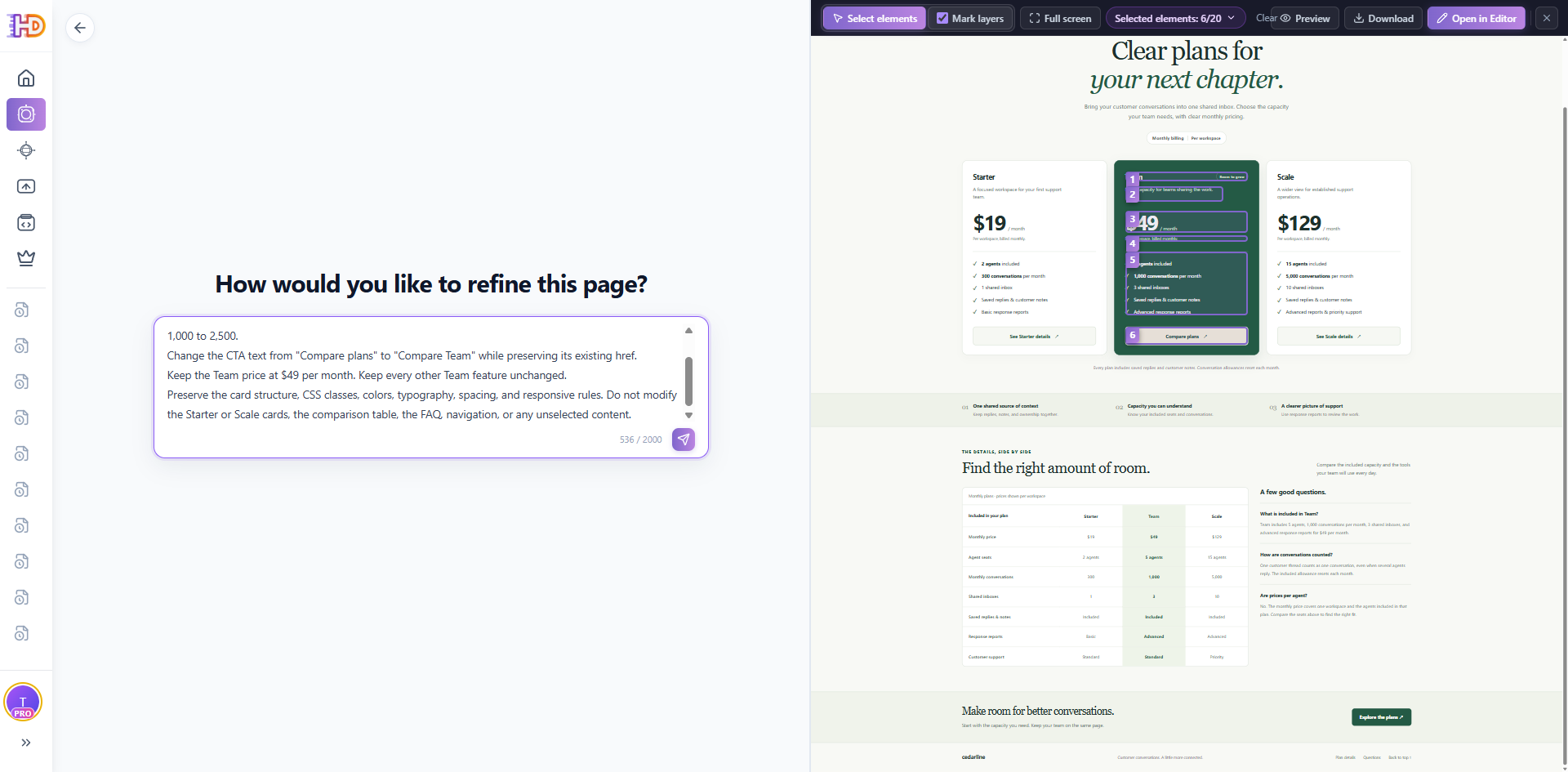The image size is (1568, 772).
Task: Click the prompt text box scrollbar thumb
Action: 688,381
